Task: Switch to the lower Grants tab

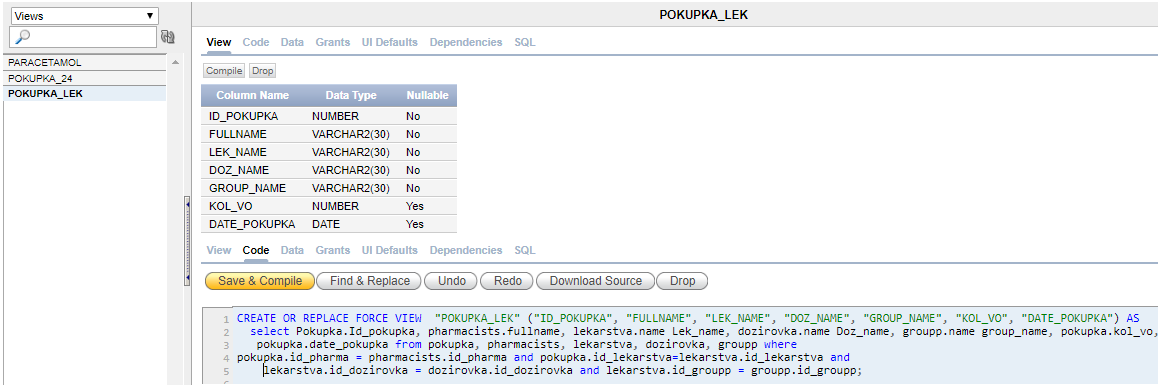Action: [332, 251]
